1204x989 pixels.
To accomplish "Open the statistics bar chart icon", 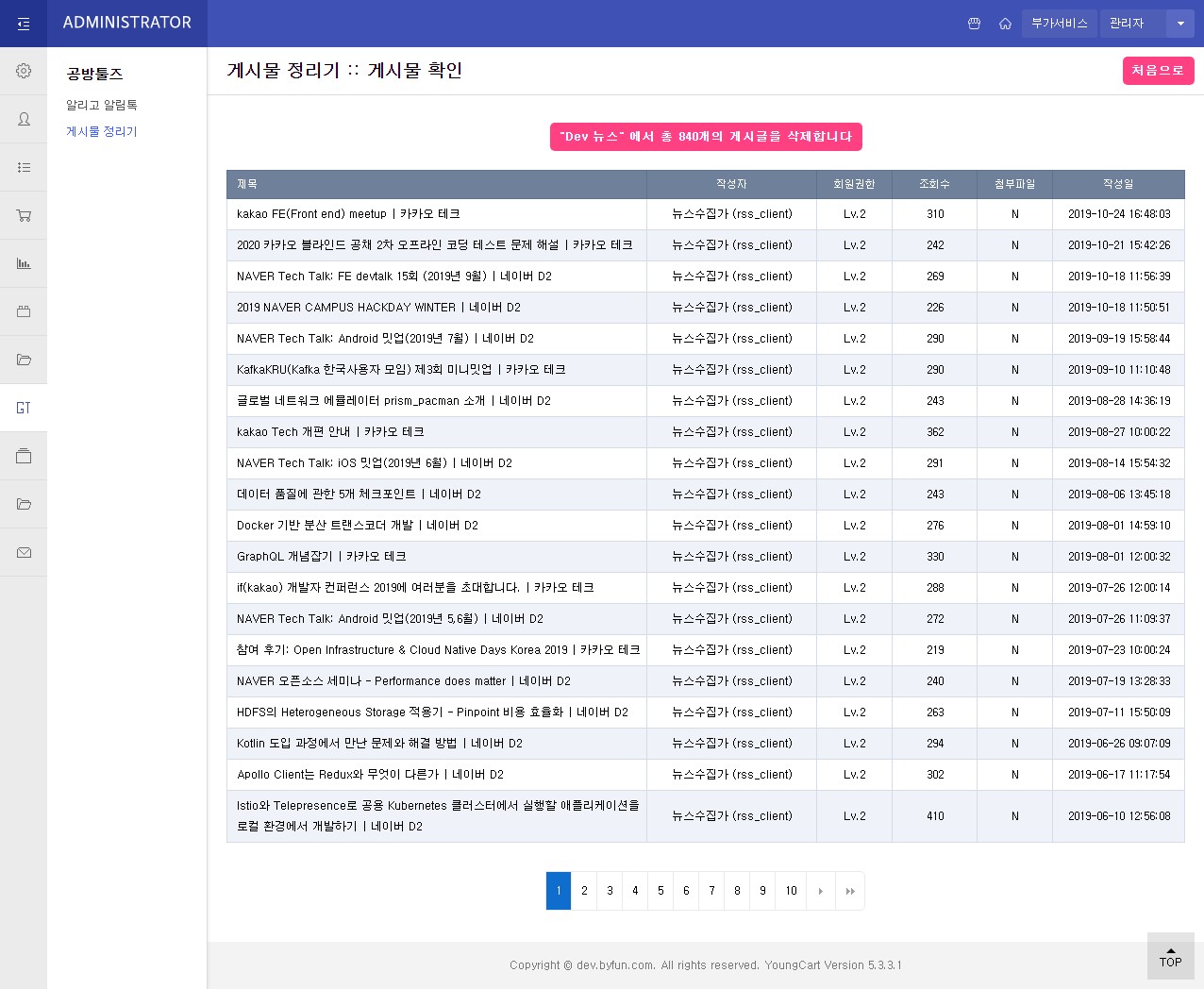I will tap(23, 263).
